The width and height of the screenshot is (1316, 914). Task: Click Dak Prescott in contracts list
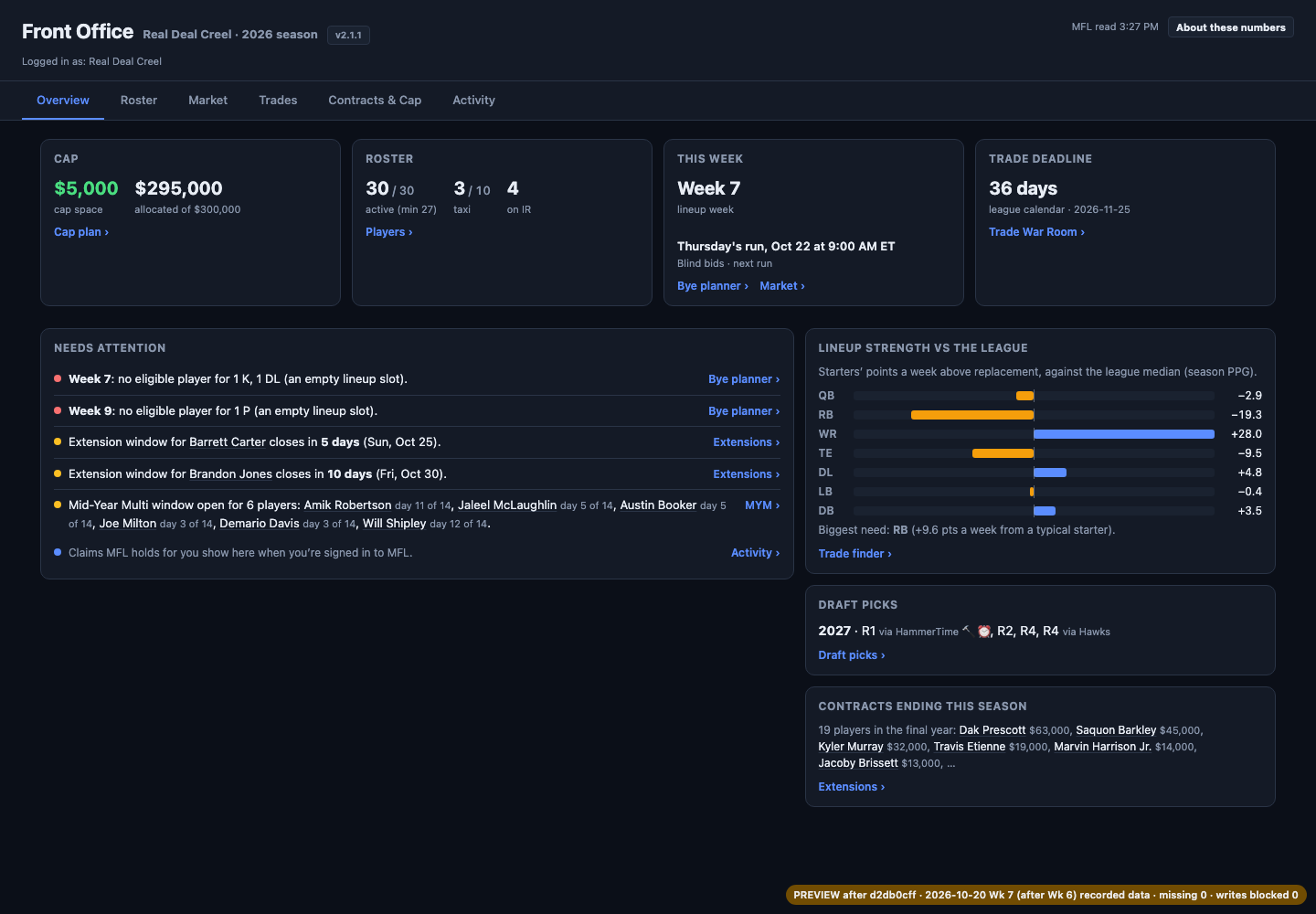click(992, 730)
